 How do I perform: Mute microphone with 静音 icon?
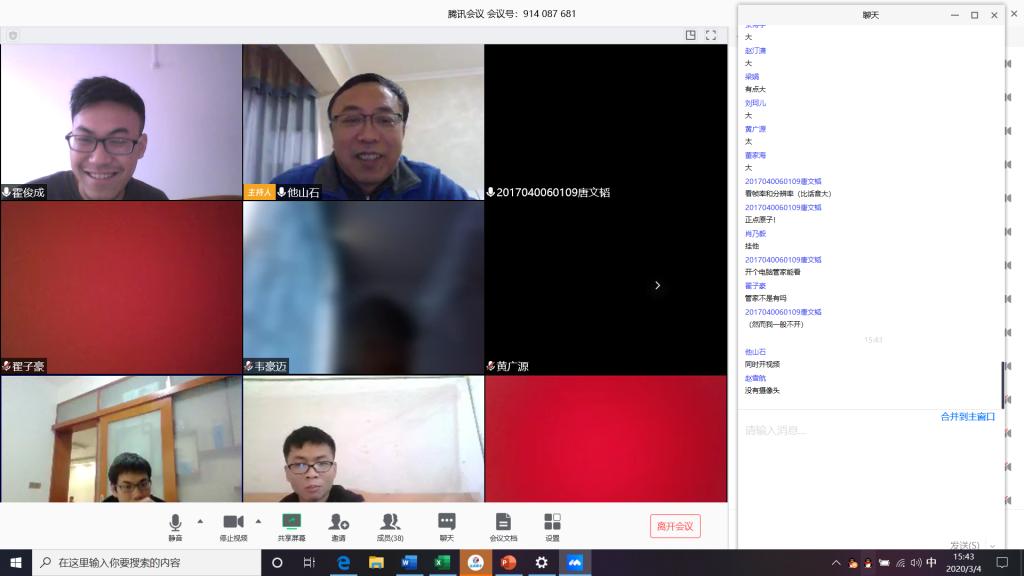pos(175,524)
